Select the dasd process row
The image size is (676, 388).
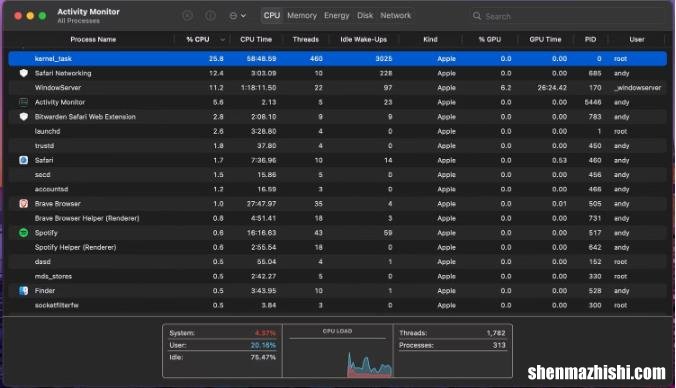(x=338, y=262)
